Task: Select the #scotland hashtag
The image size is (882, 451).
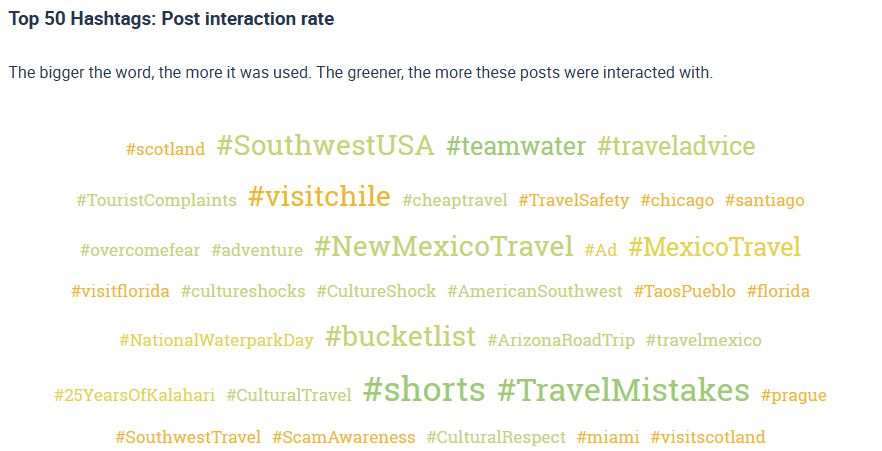Action: point(165,150)
